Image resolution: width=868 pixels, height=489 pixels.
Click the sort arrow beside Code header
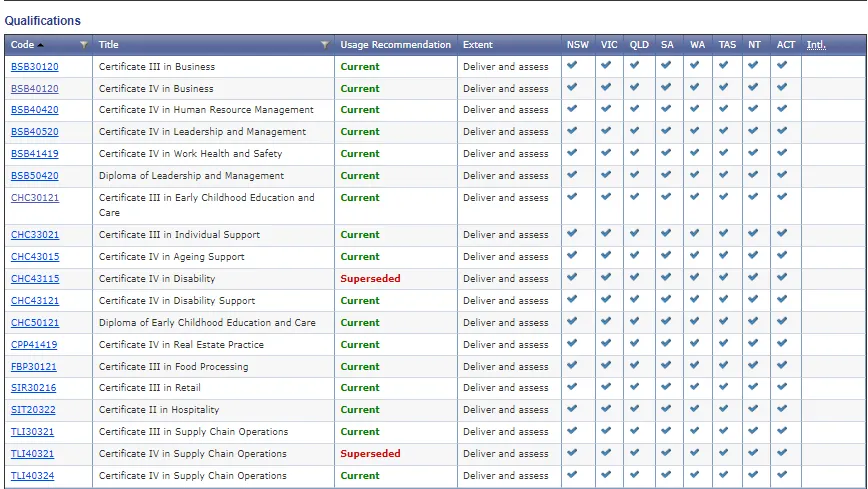pyautogui.click(x=40, y=45)
